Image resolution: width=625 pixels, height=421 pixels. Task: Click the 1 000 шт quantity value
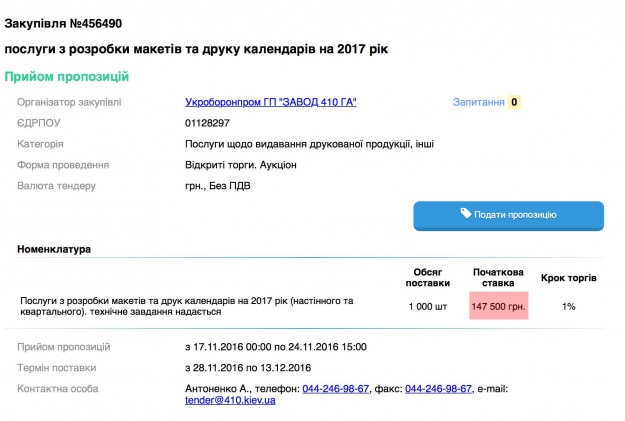(x=427, y=307)
